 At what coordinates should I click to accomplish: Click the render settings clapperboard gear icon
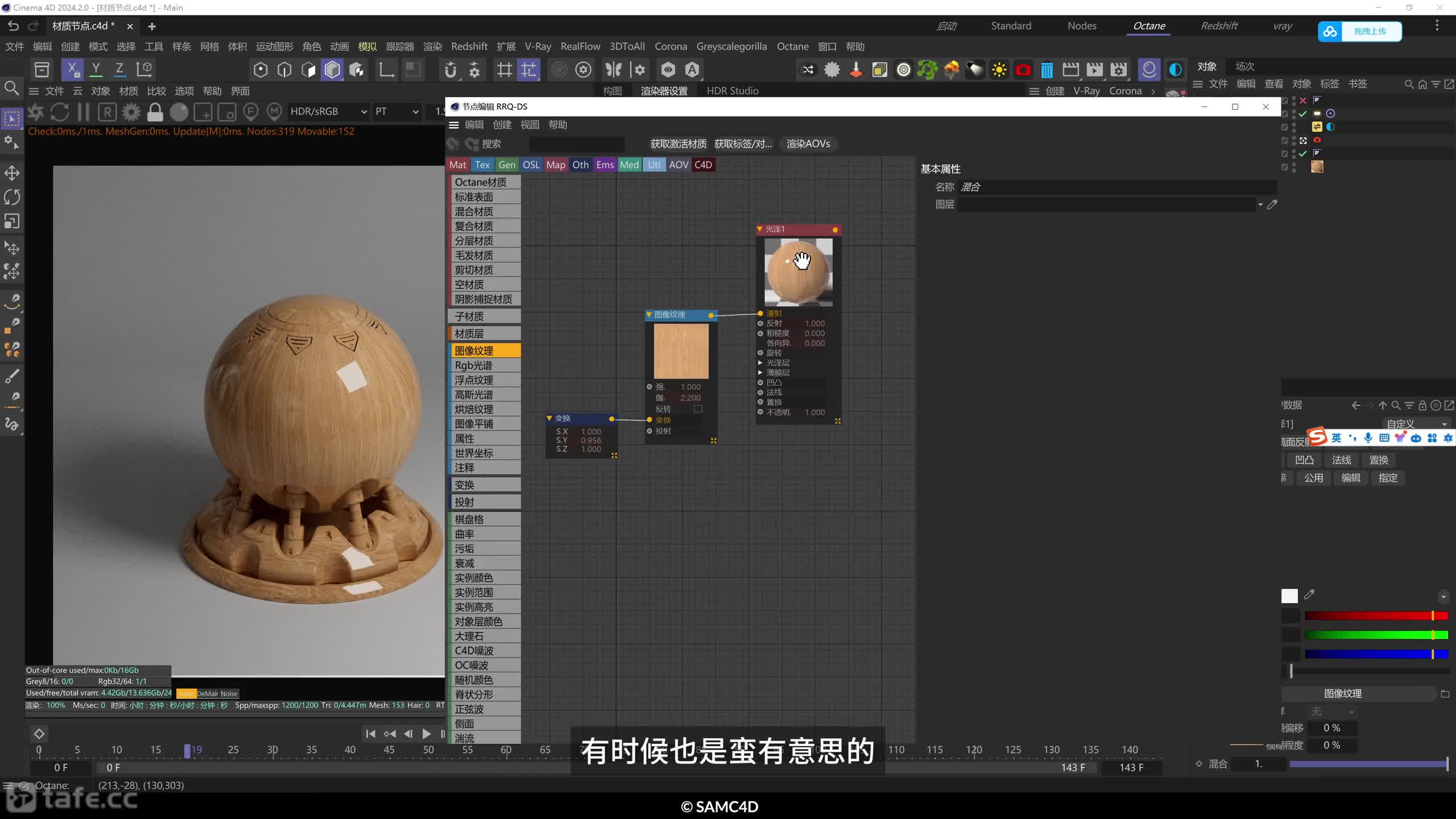[x=1118, y=70]
